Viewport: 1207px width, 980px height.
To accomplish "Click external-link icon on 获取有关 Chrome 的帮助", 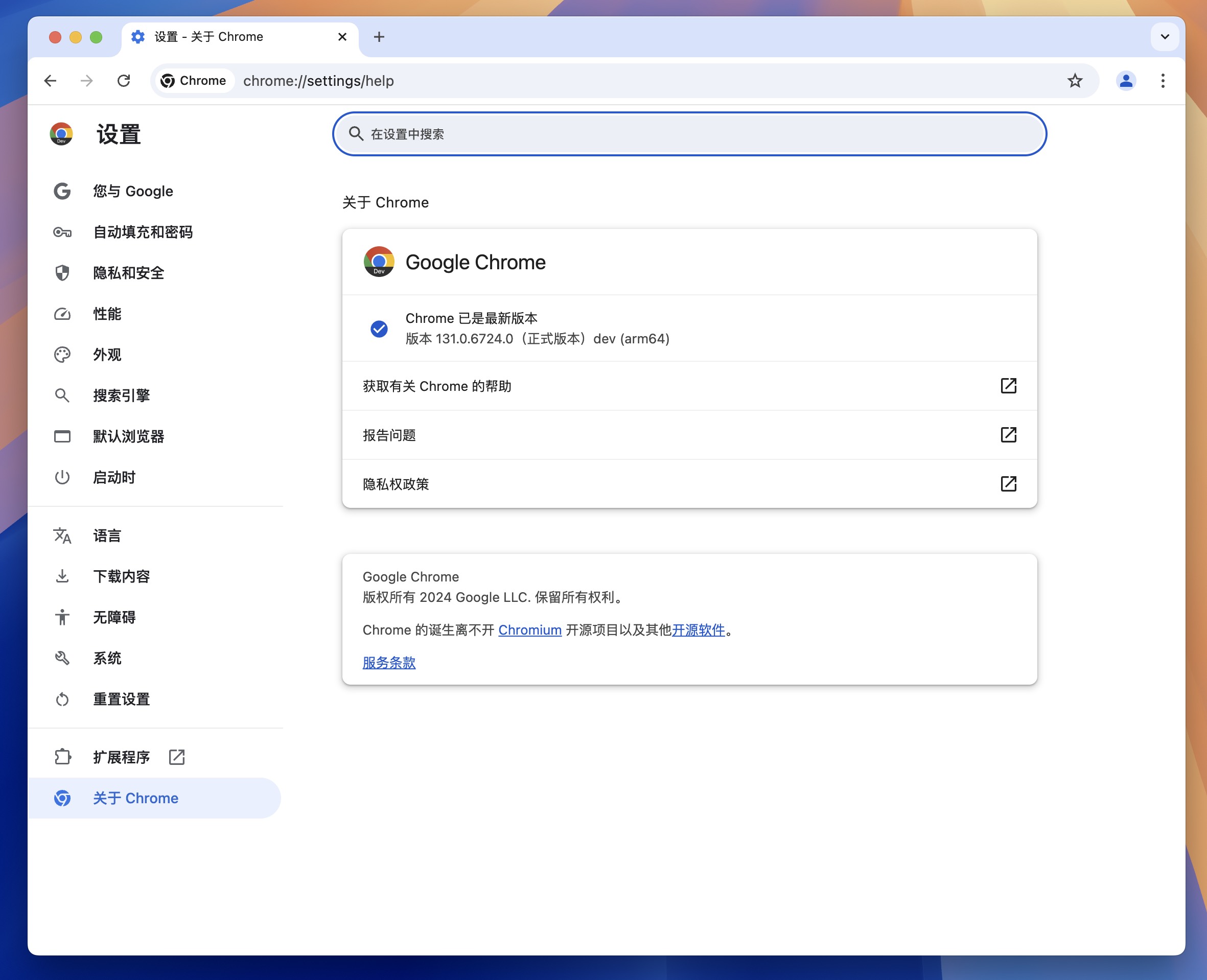I will click(1008, 386).
